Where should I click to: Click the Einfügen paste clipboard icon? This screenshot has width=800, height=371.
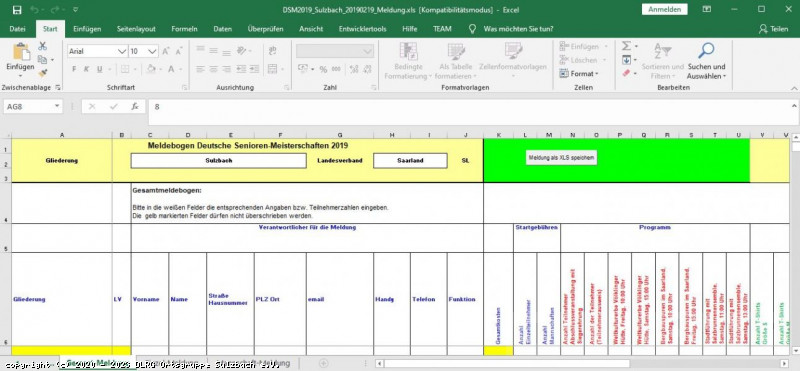click(21, 52)
